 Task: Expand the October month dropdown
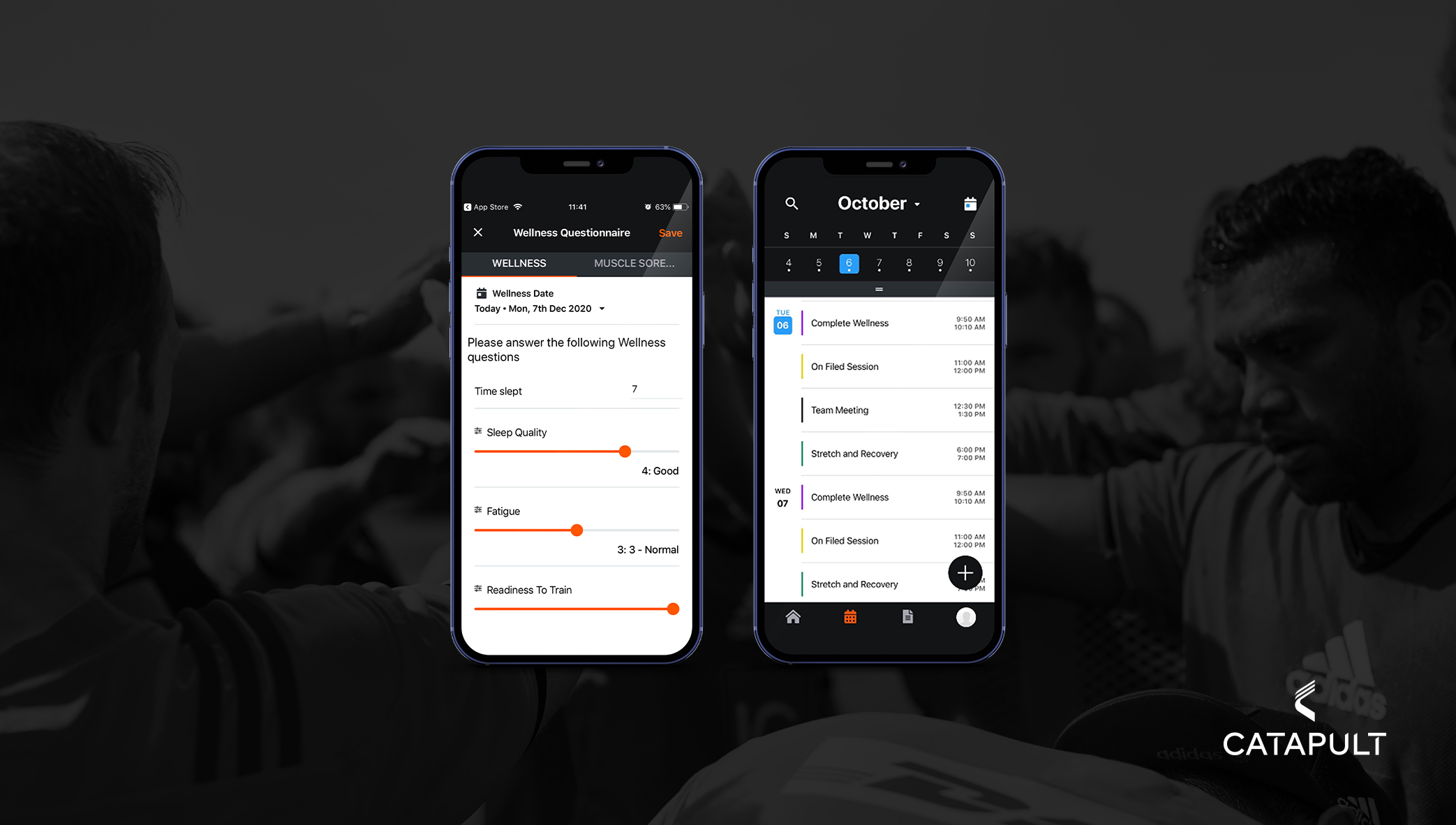tap(877, 203)
